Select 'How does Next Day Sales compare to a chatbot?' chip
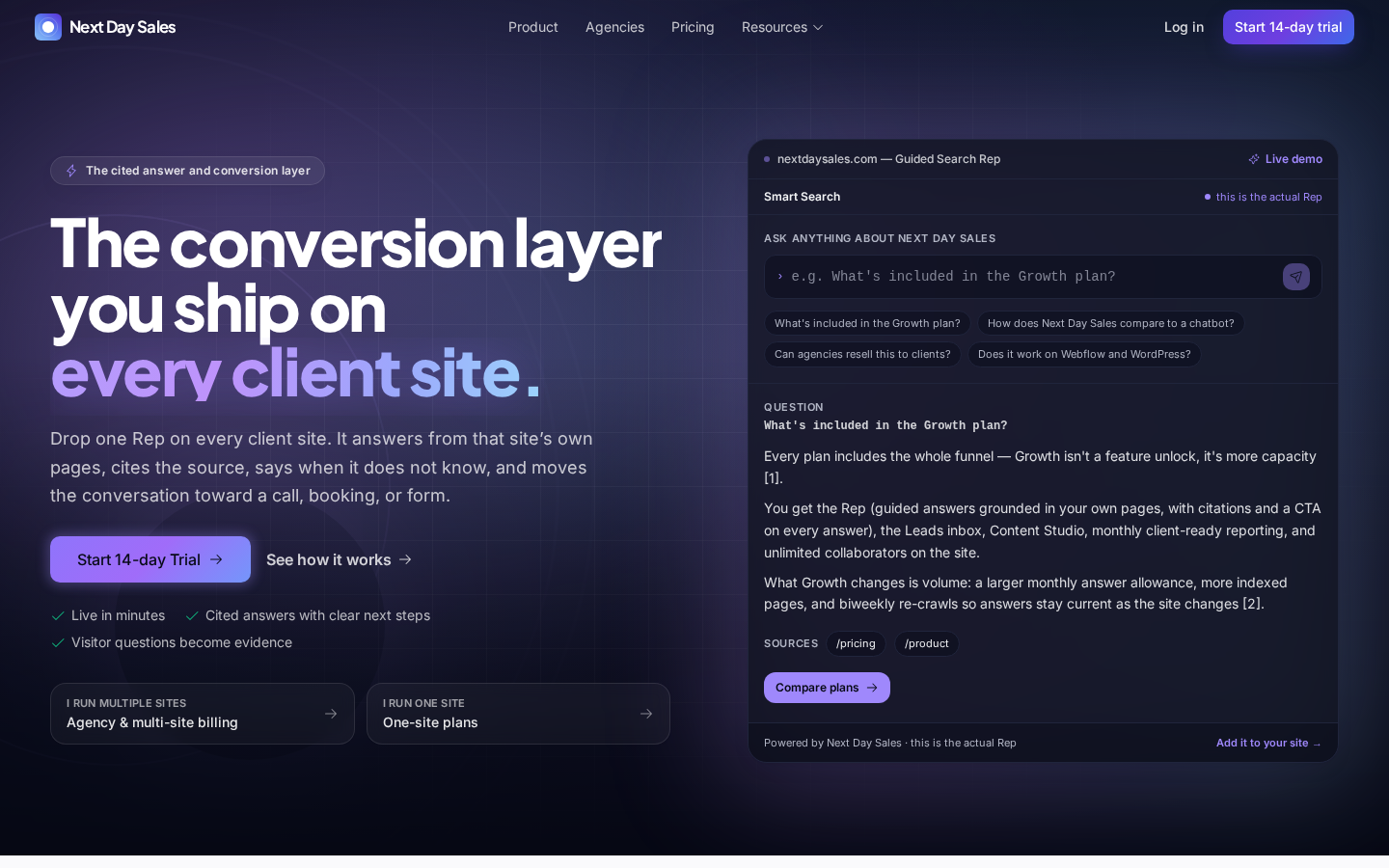1389x868 pixels. pos(1111,323)
